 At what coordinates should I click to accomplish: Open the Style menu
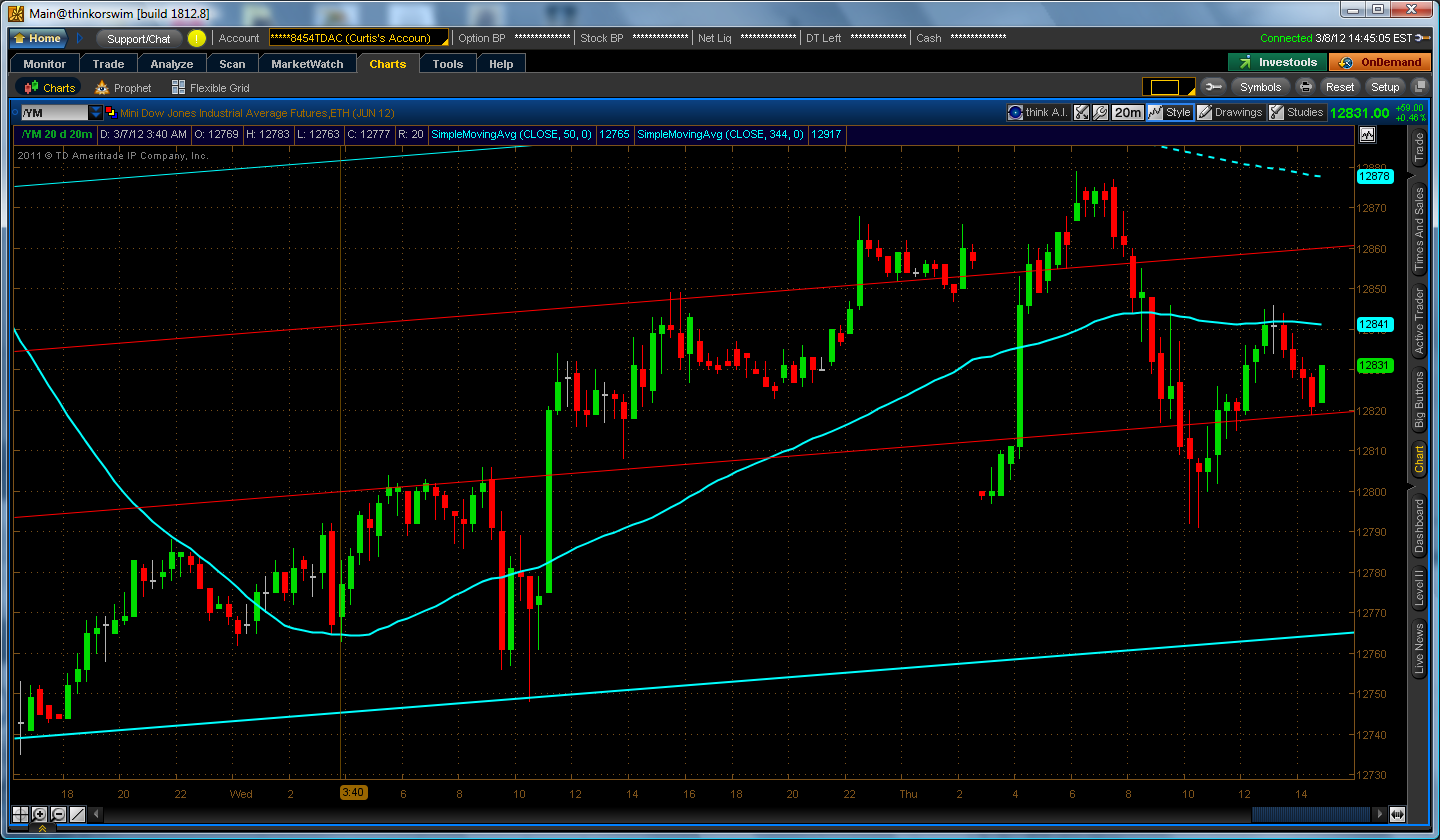tap(1170, 112)
